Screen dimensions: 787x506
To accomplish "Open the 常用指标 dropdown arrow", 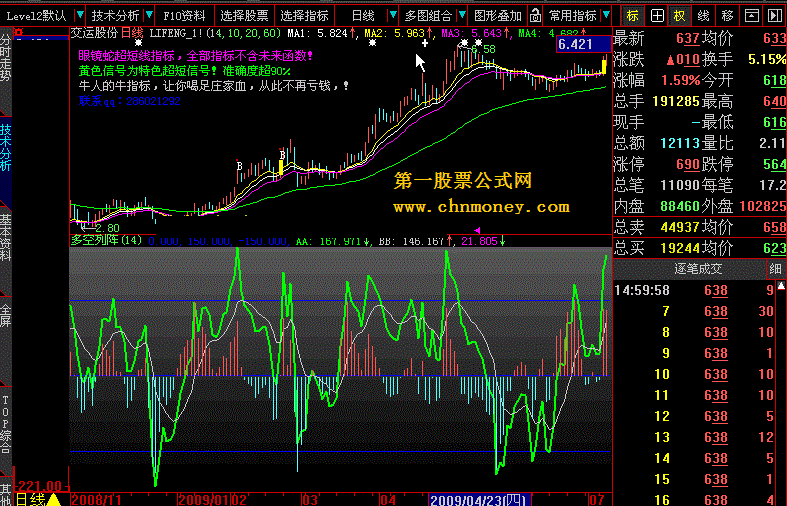I will pyautogui.click(x=606, y=15).
